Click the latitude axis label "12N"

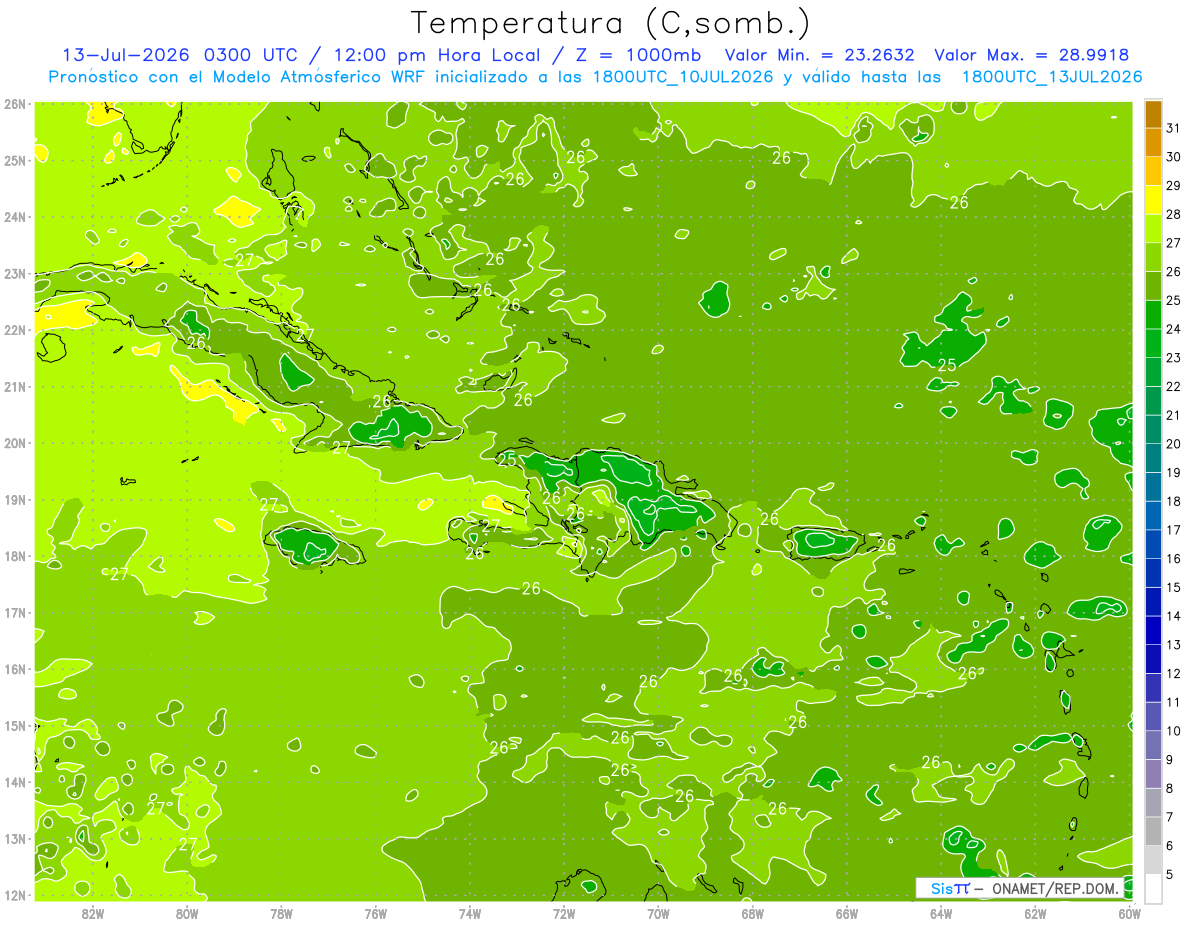(x=15, y=895)
